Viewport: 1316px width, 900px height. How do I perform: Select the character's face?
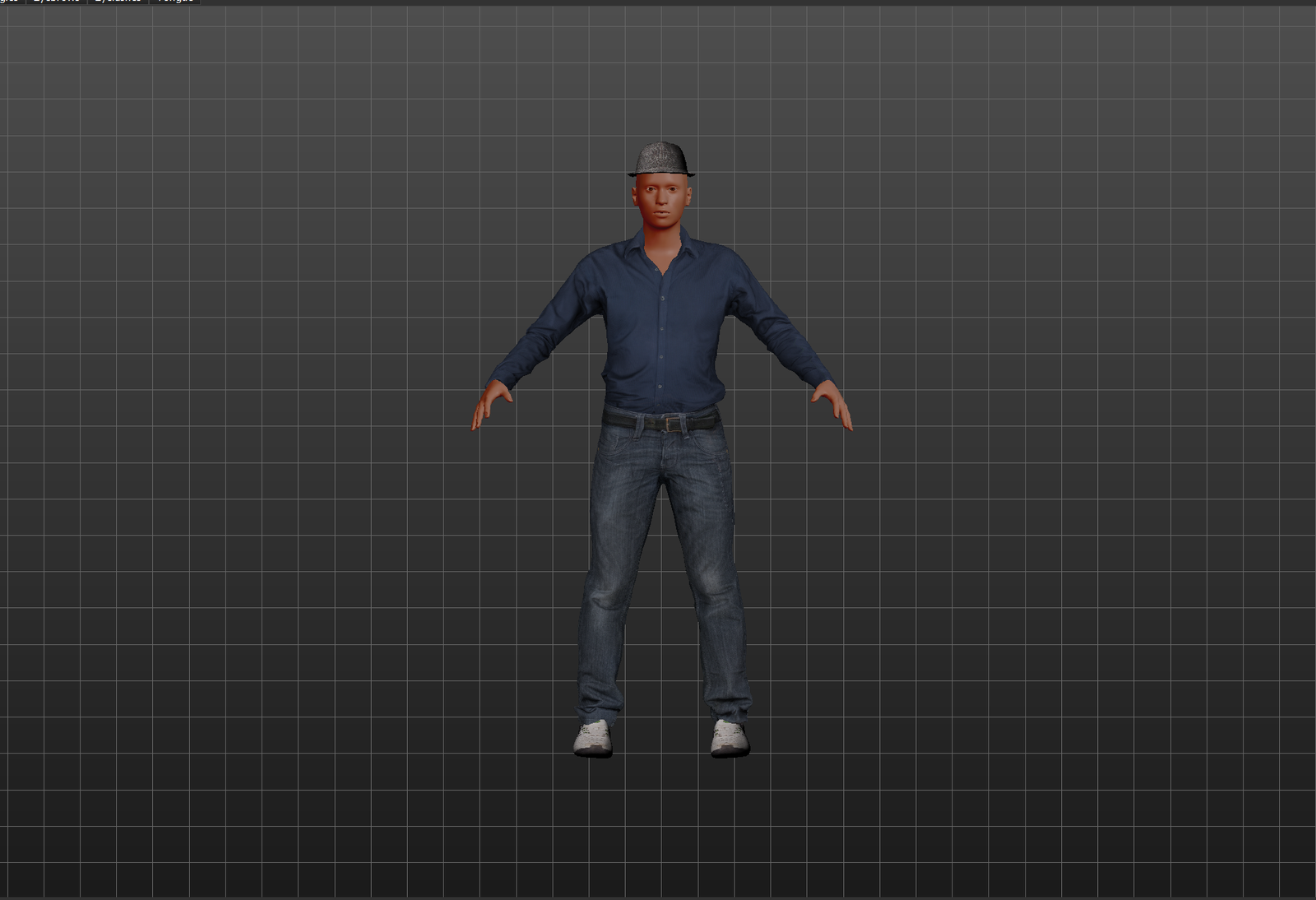661,200
